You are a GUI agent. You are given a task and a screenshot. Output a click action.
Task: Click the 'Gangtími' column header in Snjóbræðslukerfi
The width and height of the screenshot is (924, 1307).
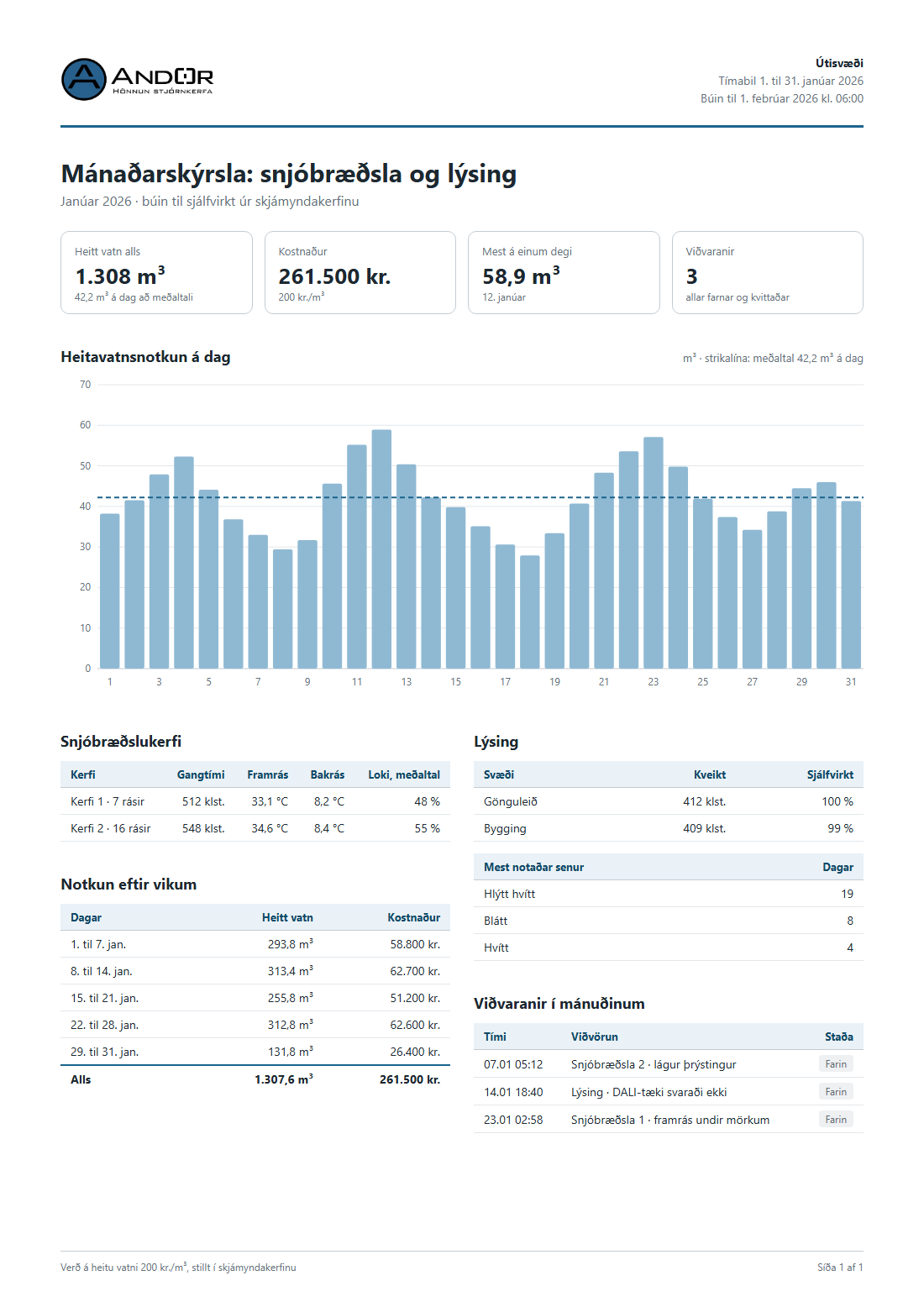point(201,774)
